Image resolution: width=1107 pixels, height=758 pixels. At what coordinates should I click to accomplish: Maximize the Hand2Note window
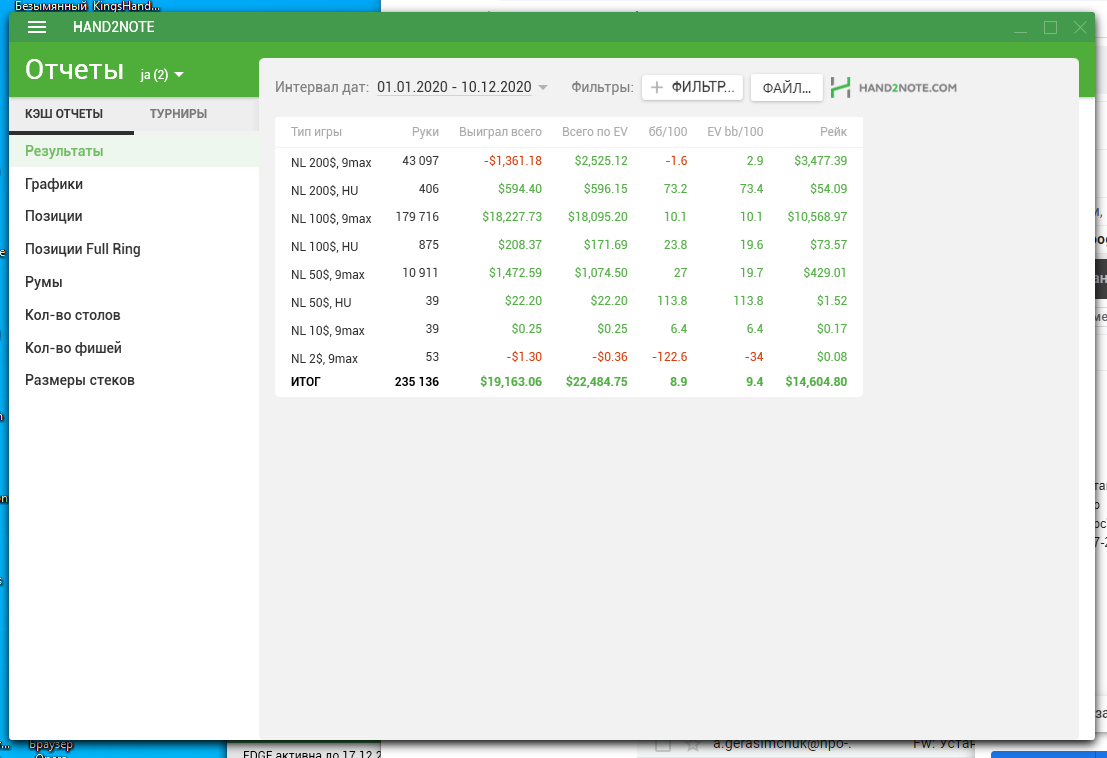coord(1051,28)
